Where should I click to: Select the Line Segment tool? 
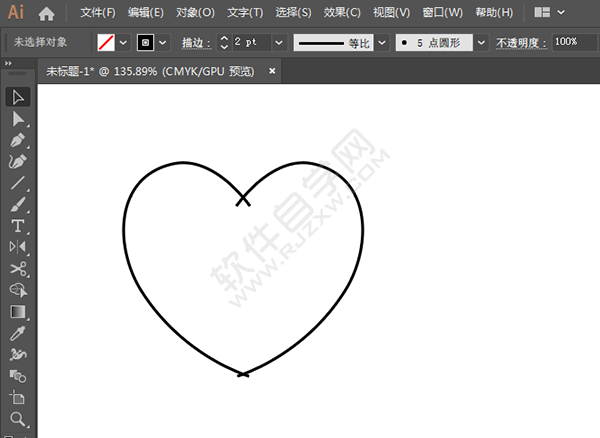18,183
